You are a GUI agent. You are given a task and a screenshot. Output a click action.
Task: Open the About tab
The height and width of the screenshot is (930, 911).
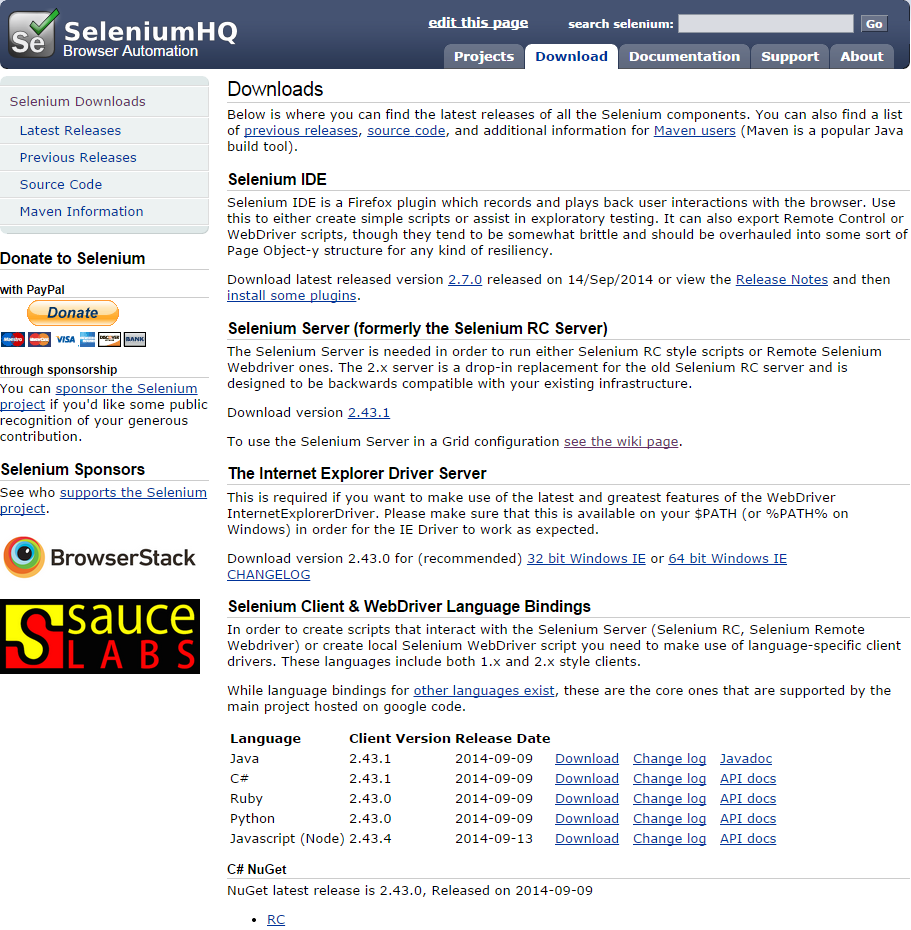click(861, 57)
